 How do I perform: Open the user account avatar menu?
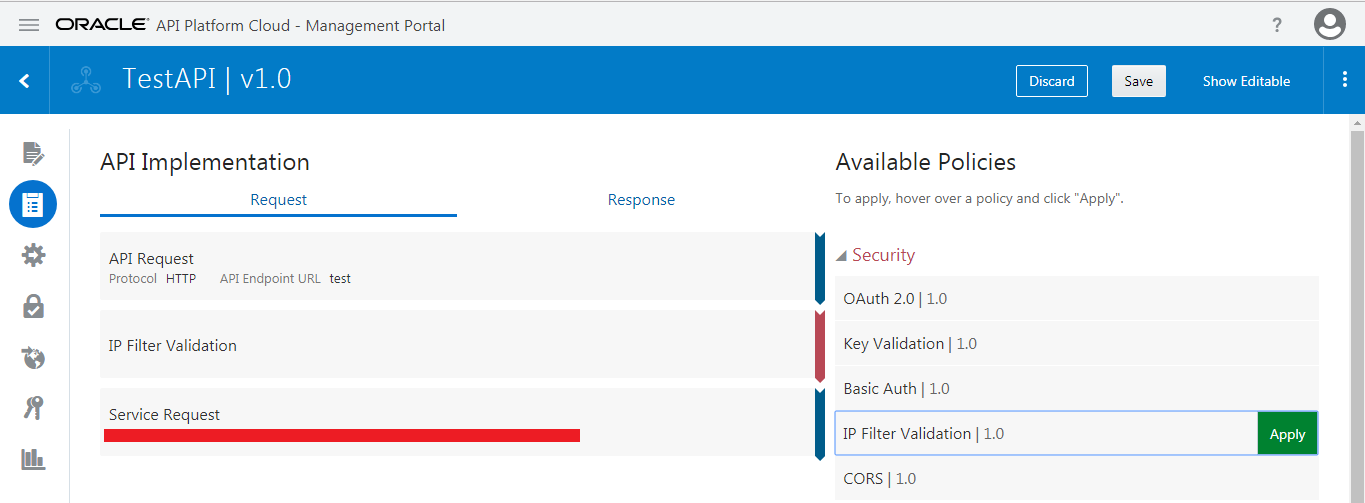click(1329, 25)
